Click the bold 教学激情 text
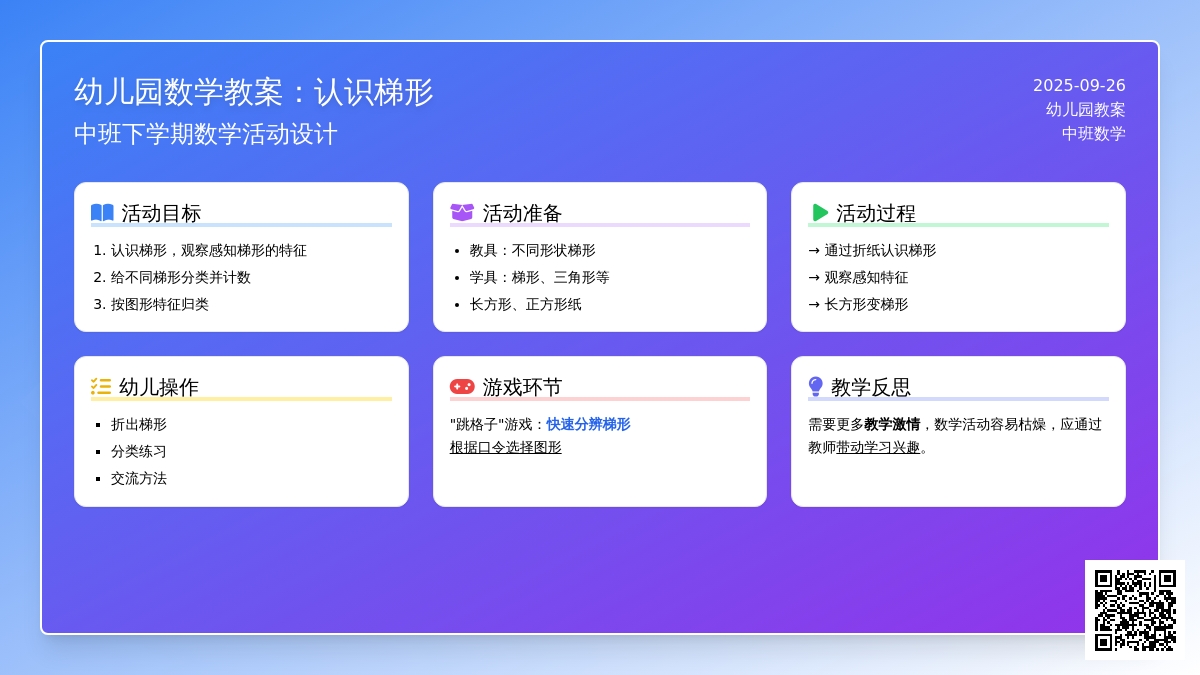The image size is (1200, 675). (x=892, y=424)
